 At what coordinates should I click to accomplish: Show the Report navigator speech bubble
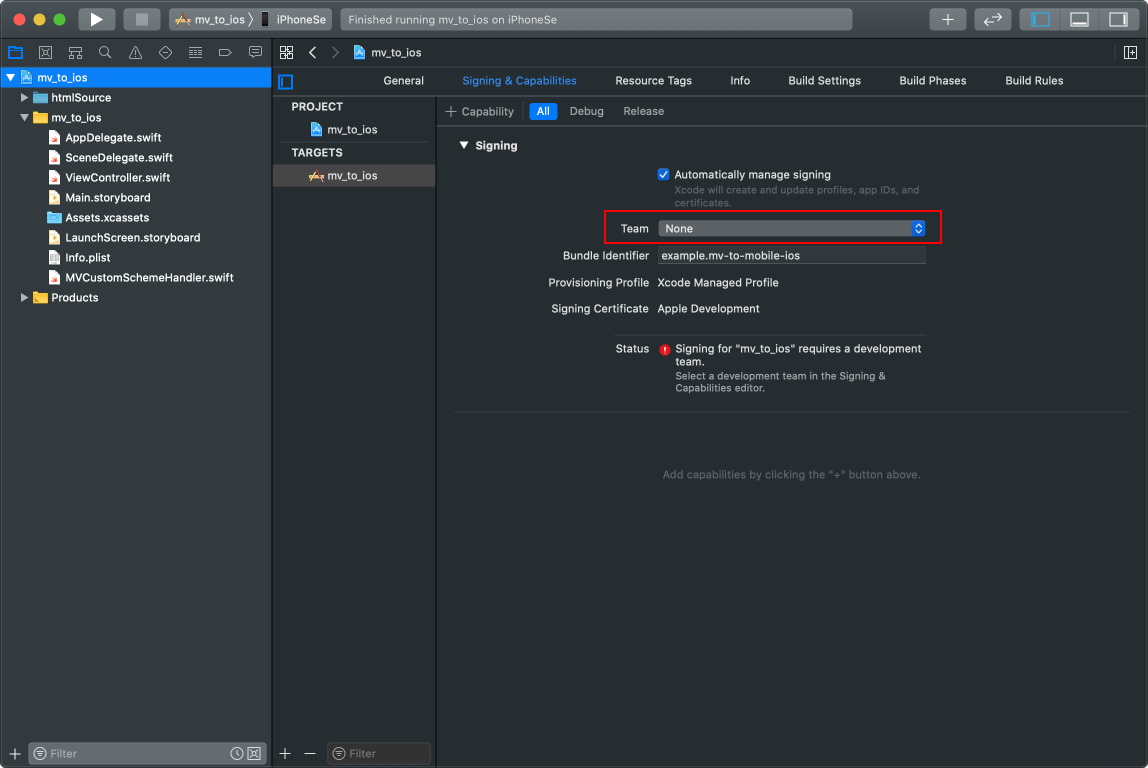click(x=255, y=53)
